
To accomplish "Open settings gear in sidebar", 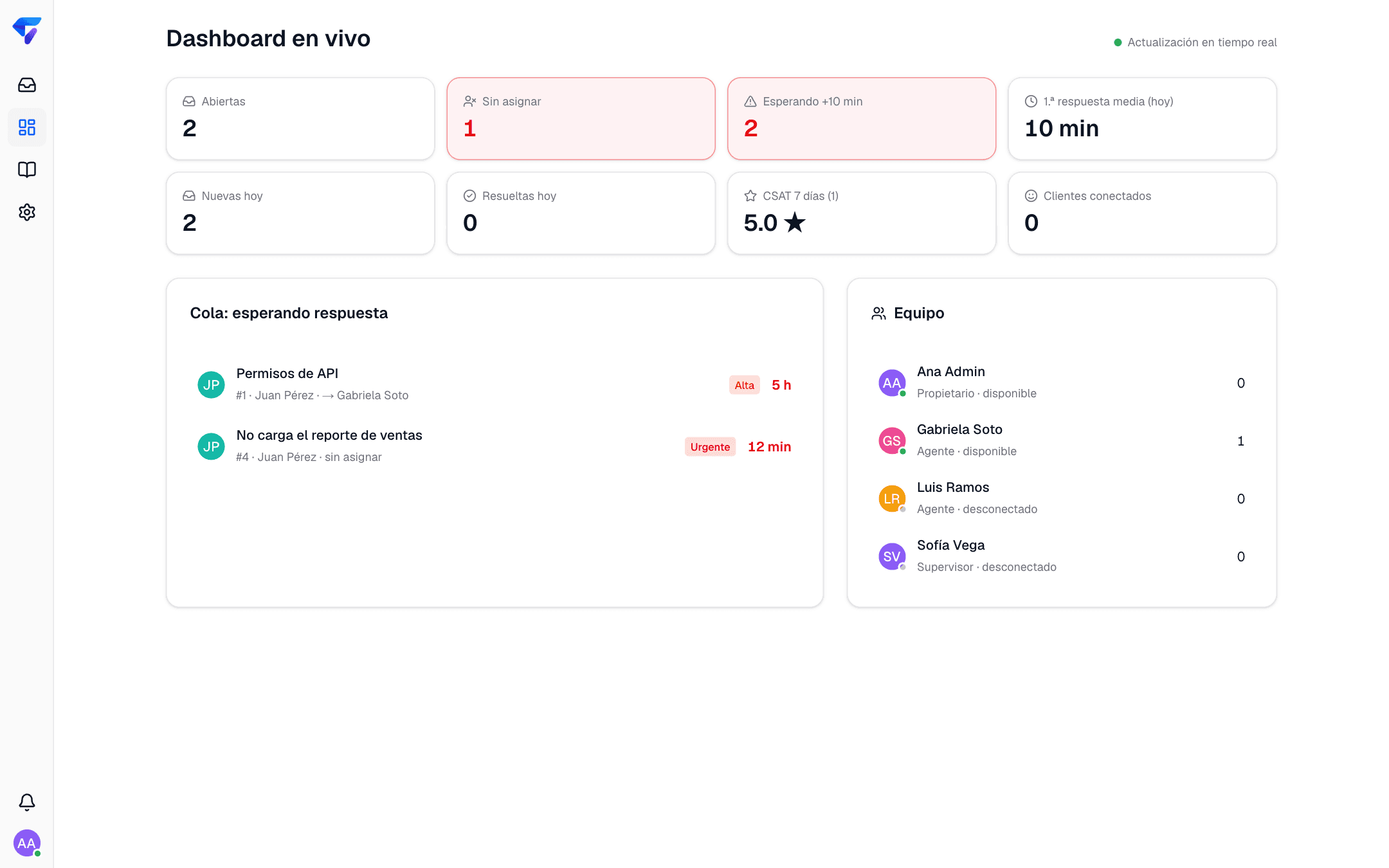I will point(27,212).
